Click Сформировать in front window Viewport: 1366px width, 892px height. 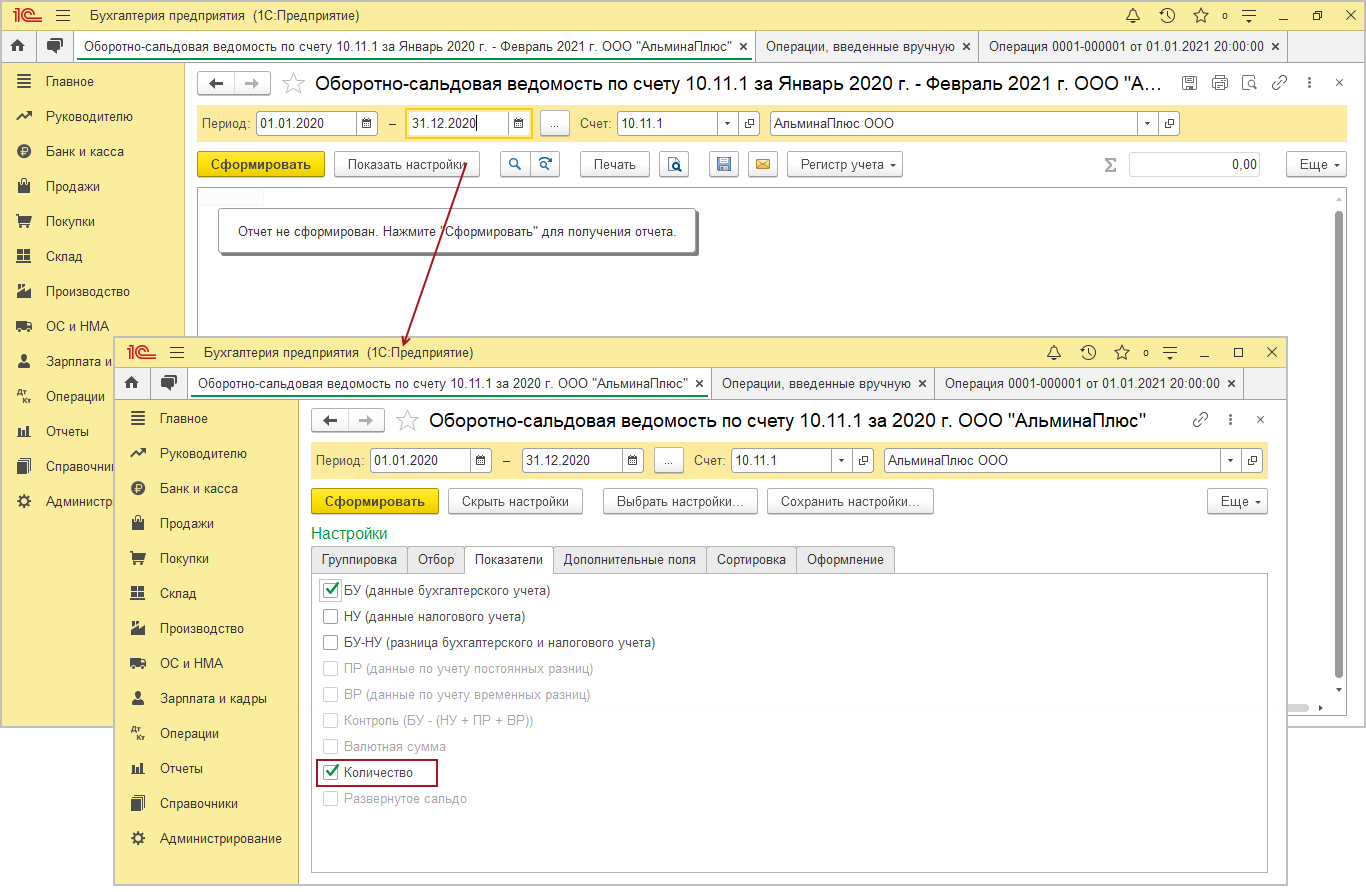click(x=375, y=501)
